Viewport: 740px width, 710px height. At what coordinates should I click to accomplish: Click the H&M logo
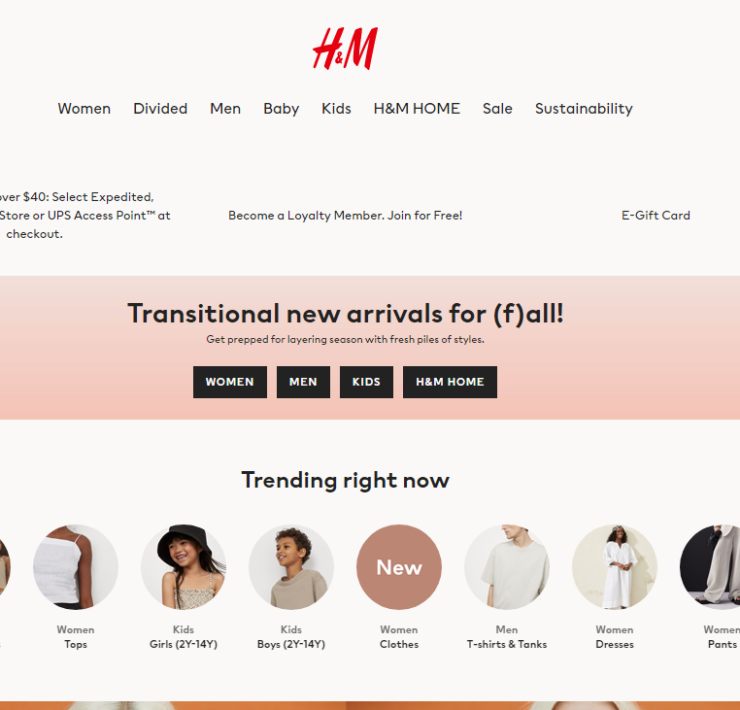[x=345, y=48]
